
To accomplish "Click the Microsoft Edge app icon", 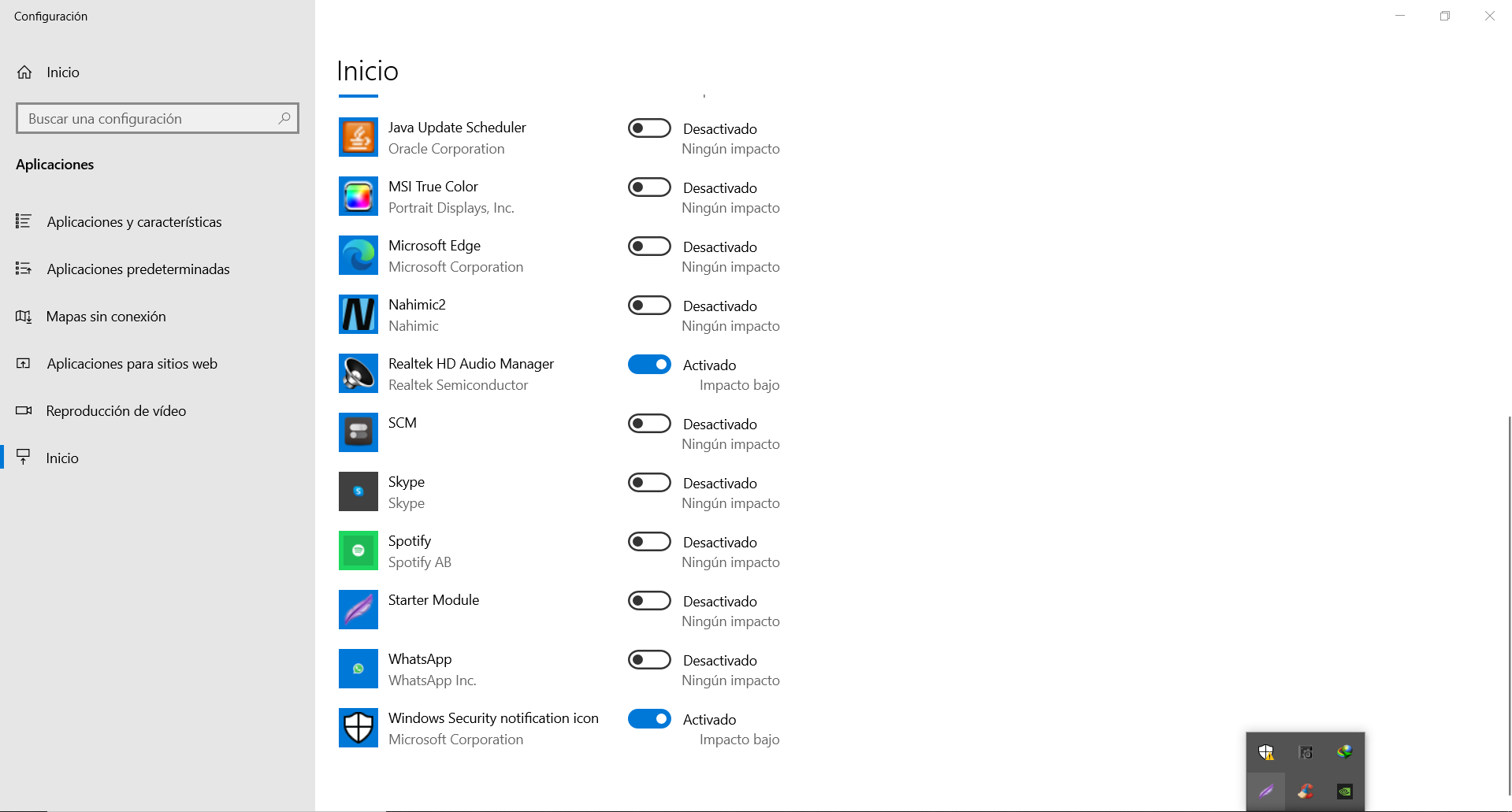I will pos(358,255).
